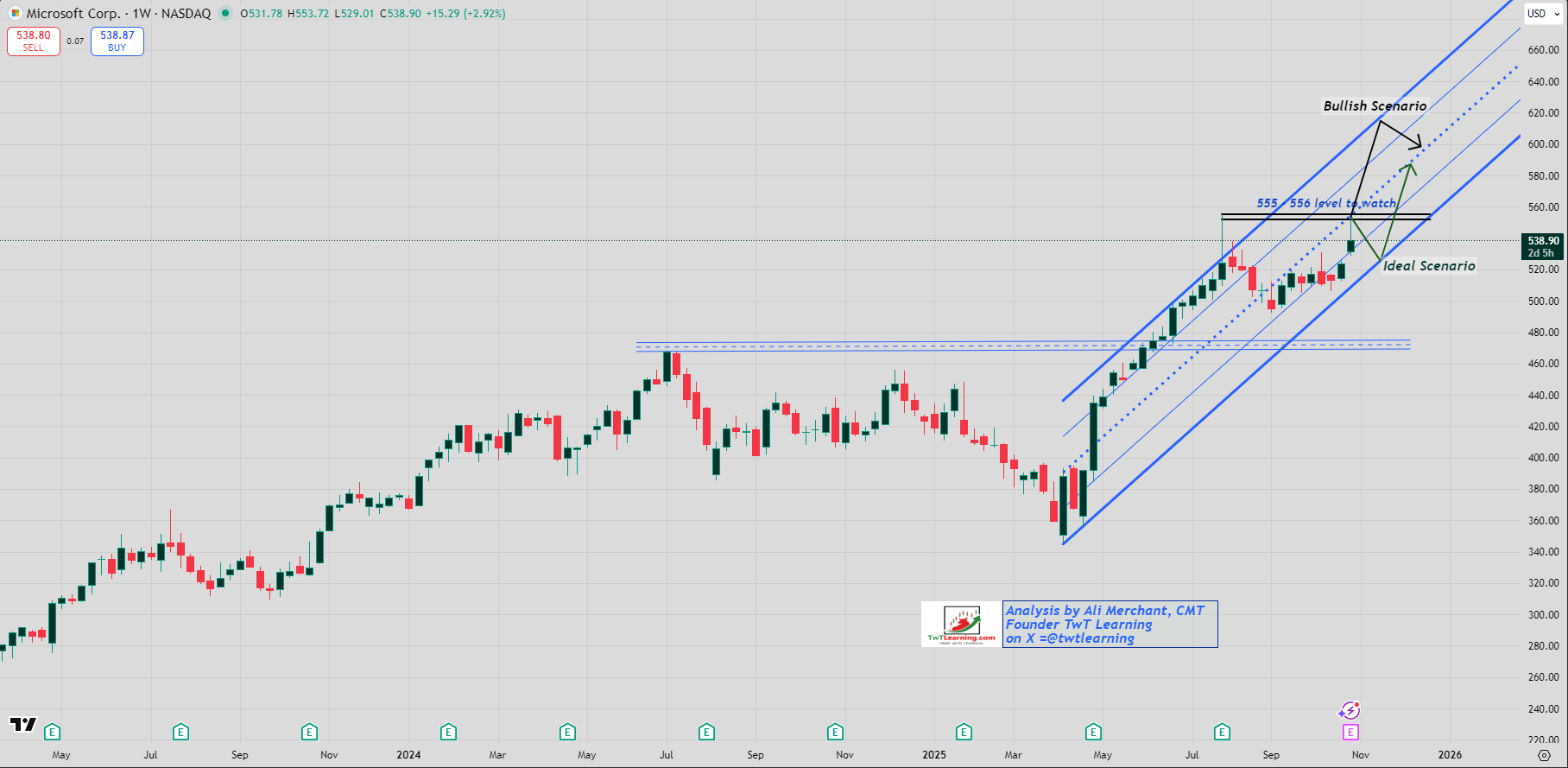Click the change value +15.29 (+2.92%)

click(x=465, y=14)
